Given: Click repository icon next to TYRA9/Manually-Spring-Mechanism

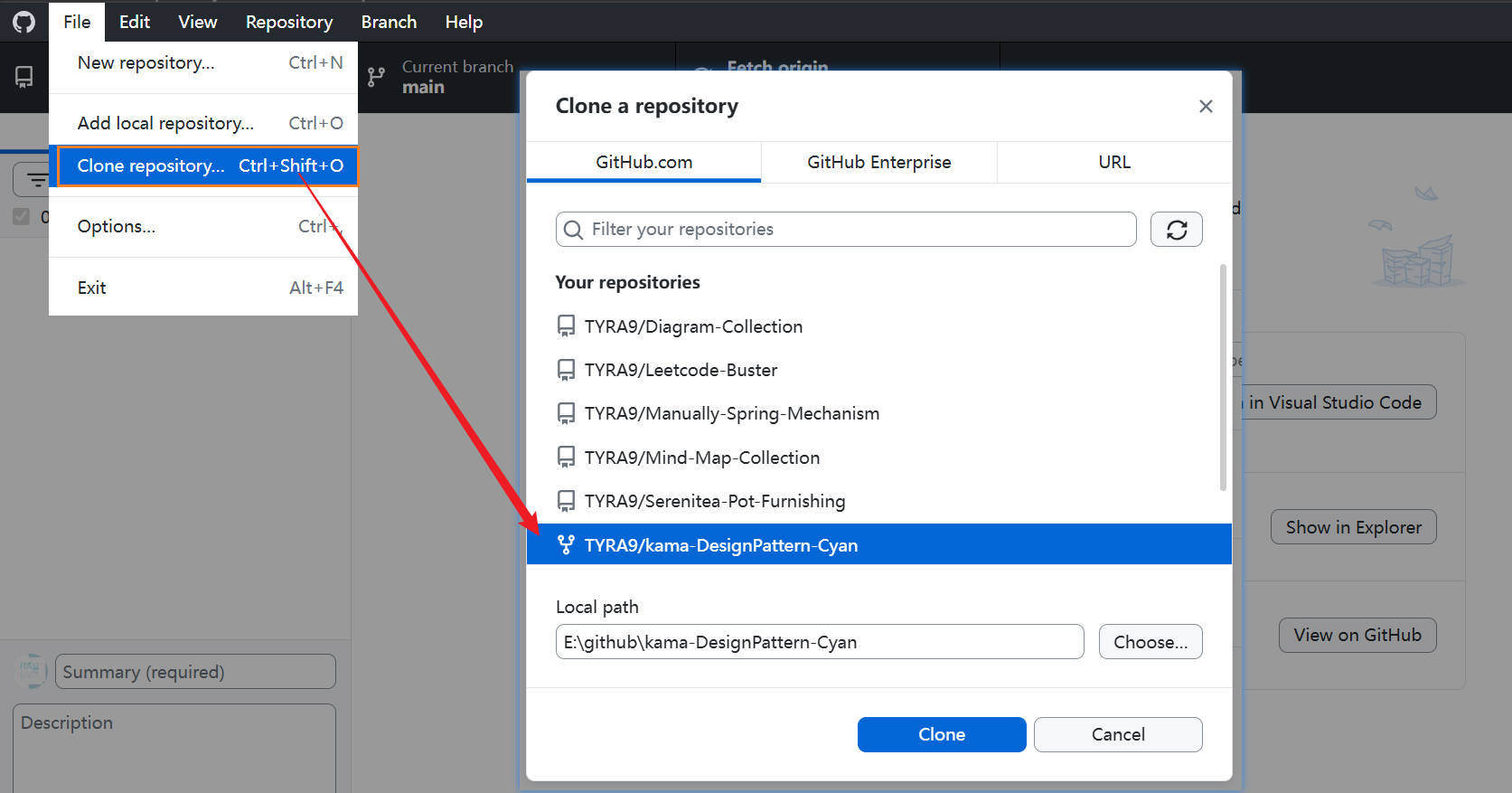Looking at the screenshot, I should coord(566,413).
